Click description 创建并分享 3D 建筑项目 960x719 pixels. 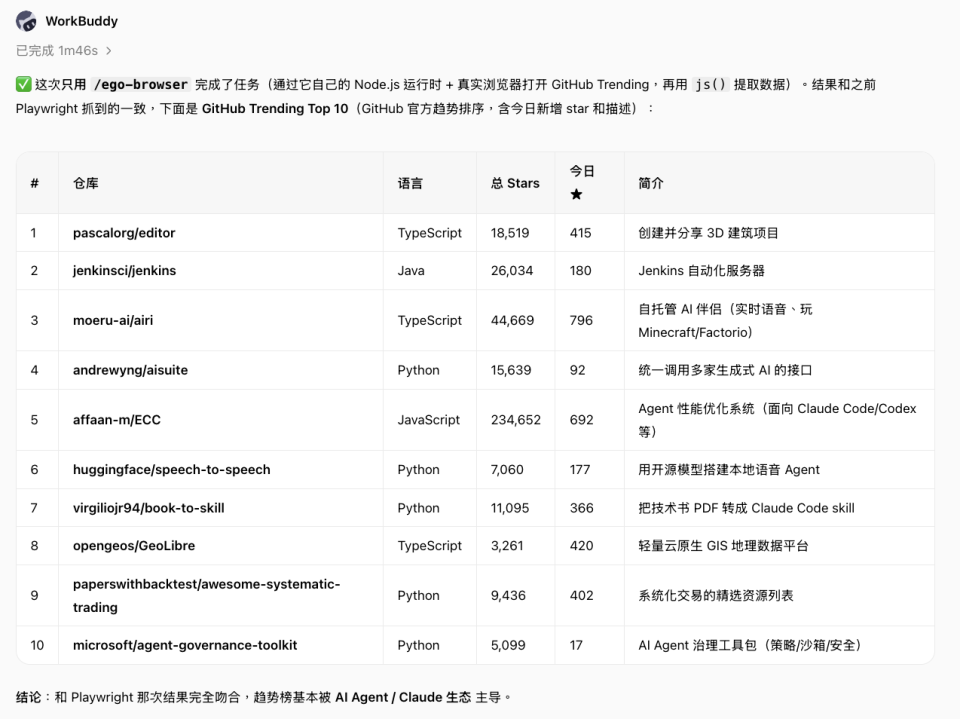[x=708, y=233]
